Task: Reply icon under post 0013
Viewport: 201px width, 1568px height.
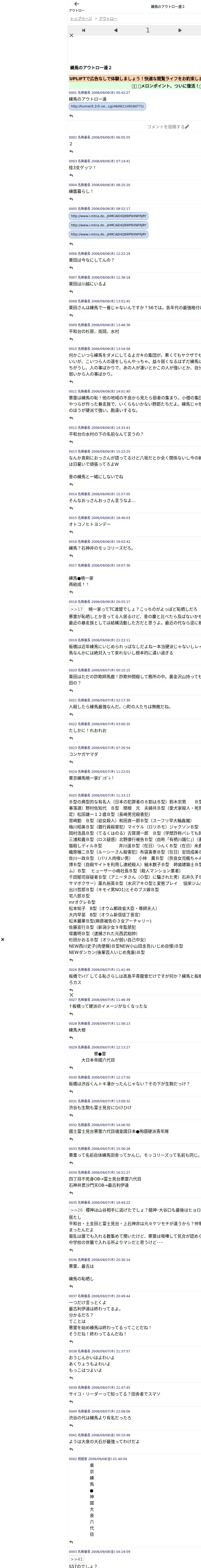Action: [71, 485]
